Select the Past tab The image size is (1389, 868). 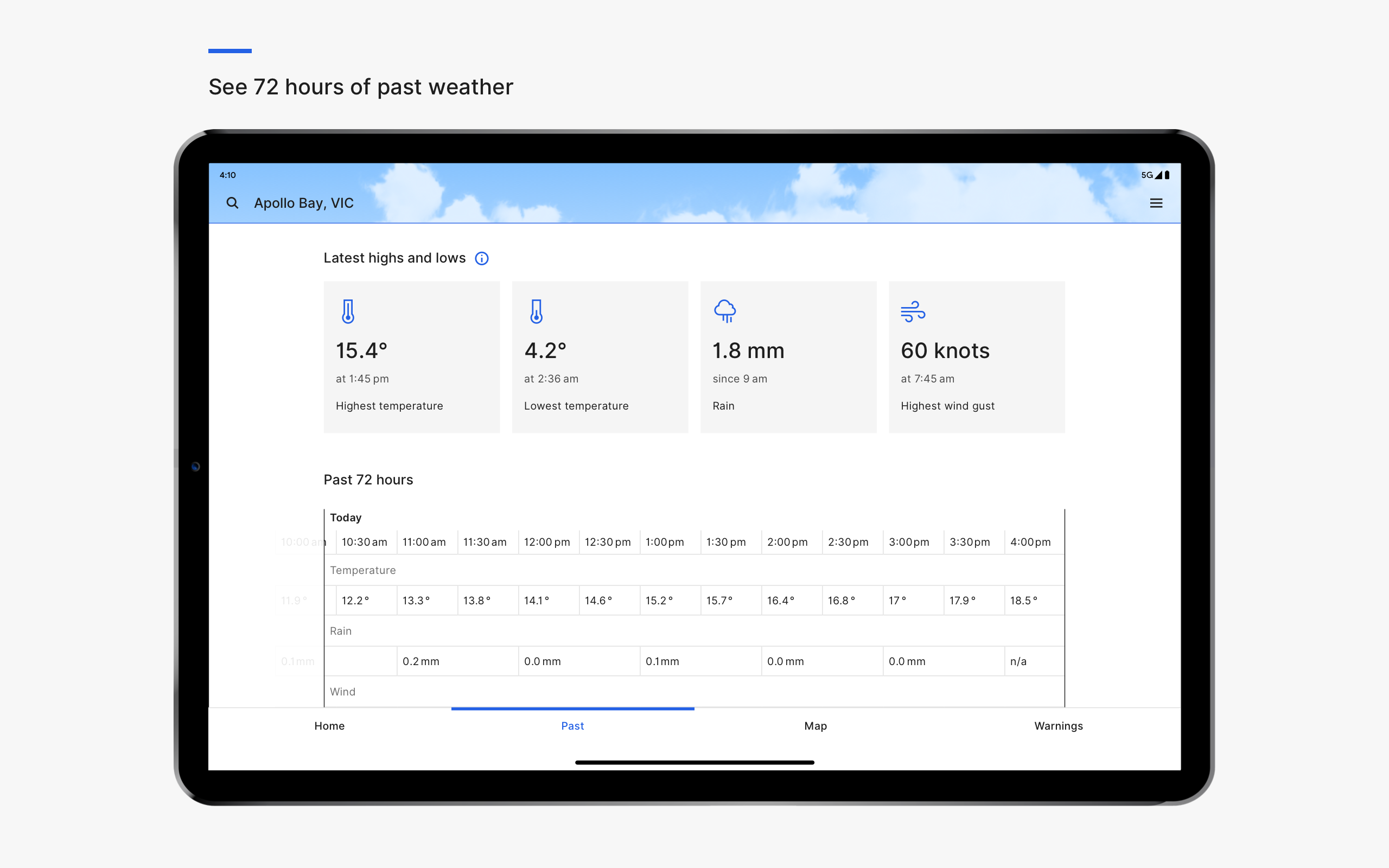pos(572,726)
